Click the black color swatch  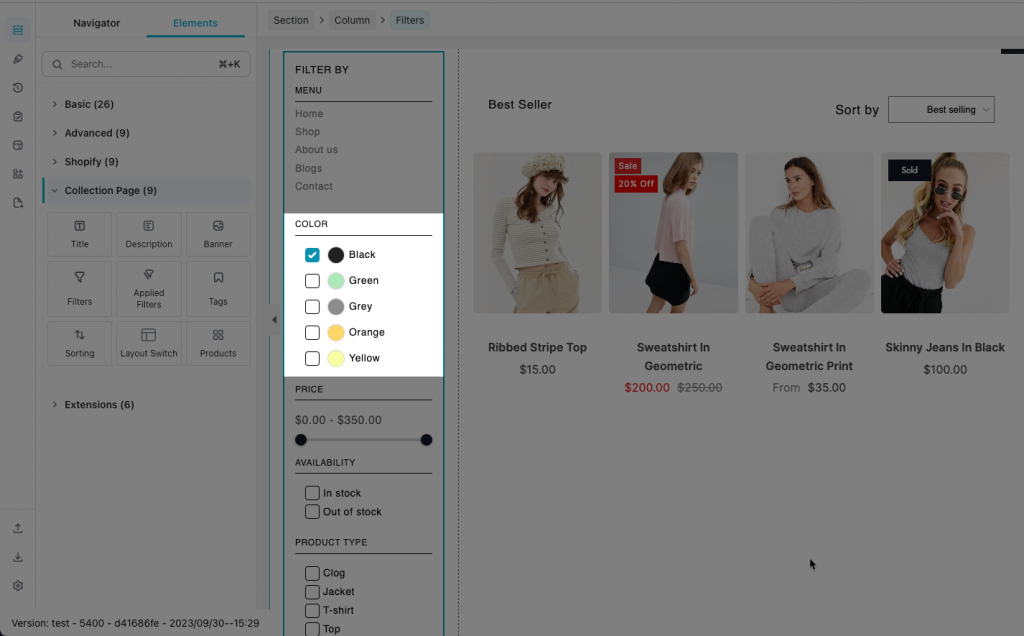click(336, 255)
